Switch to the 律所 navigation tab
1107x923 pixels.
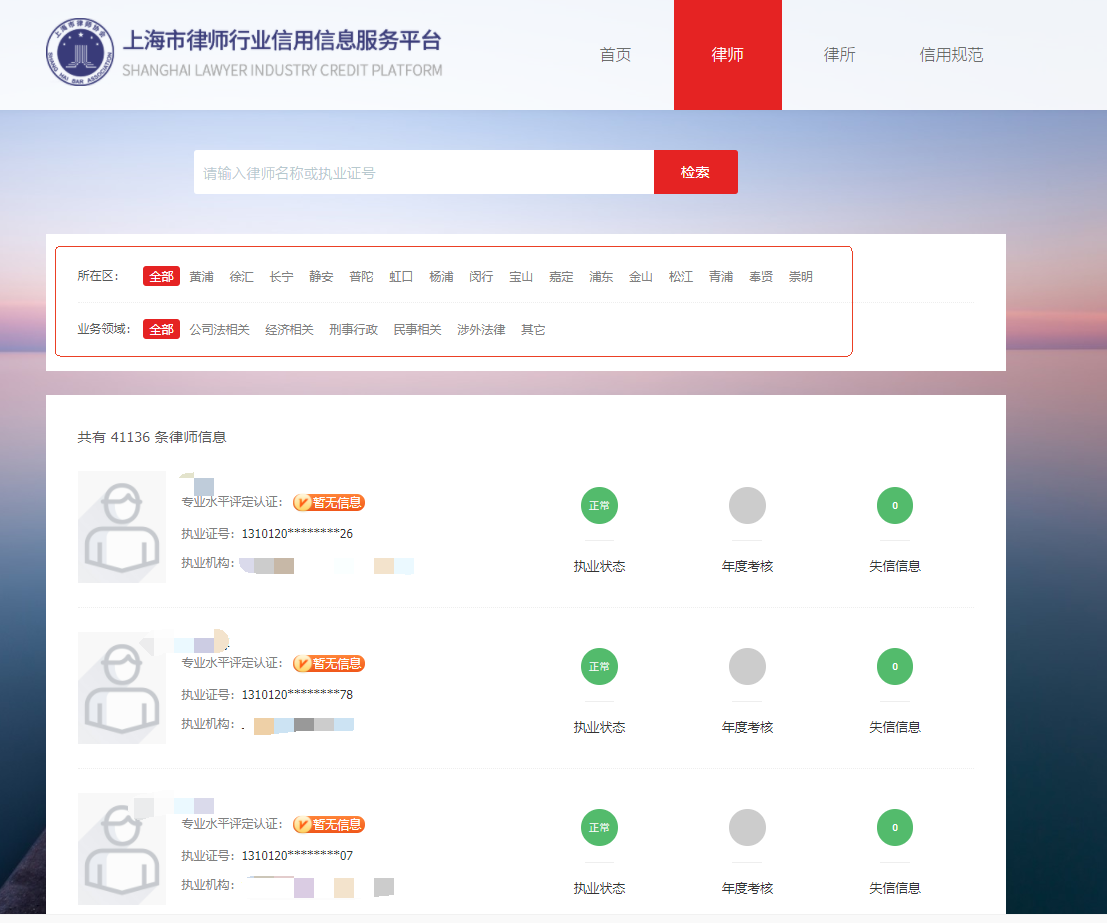(839, 55)
